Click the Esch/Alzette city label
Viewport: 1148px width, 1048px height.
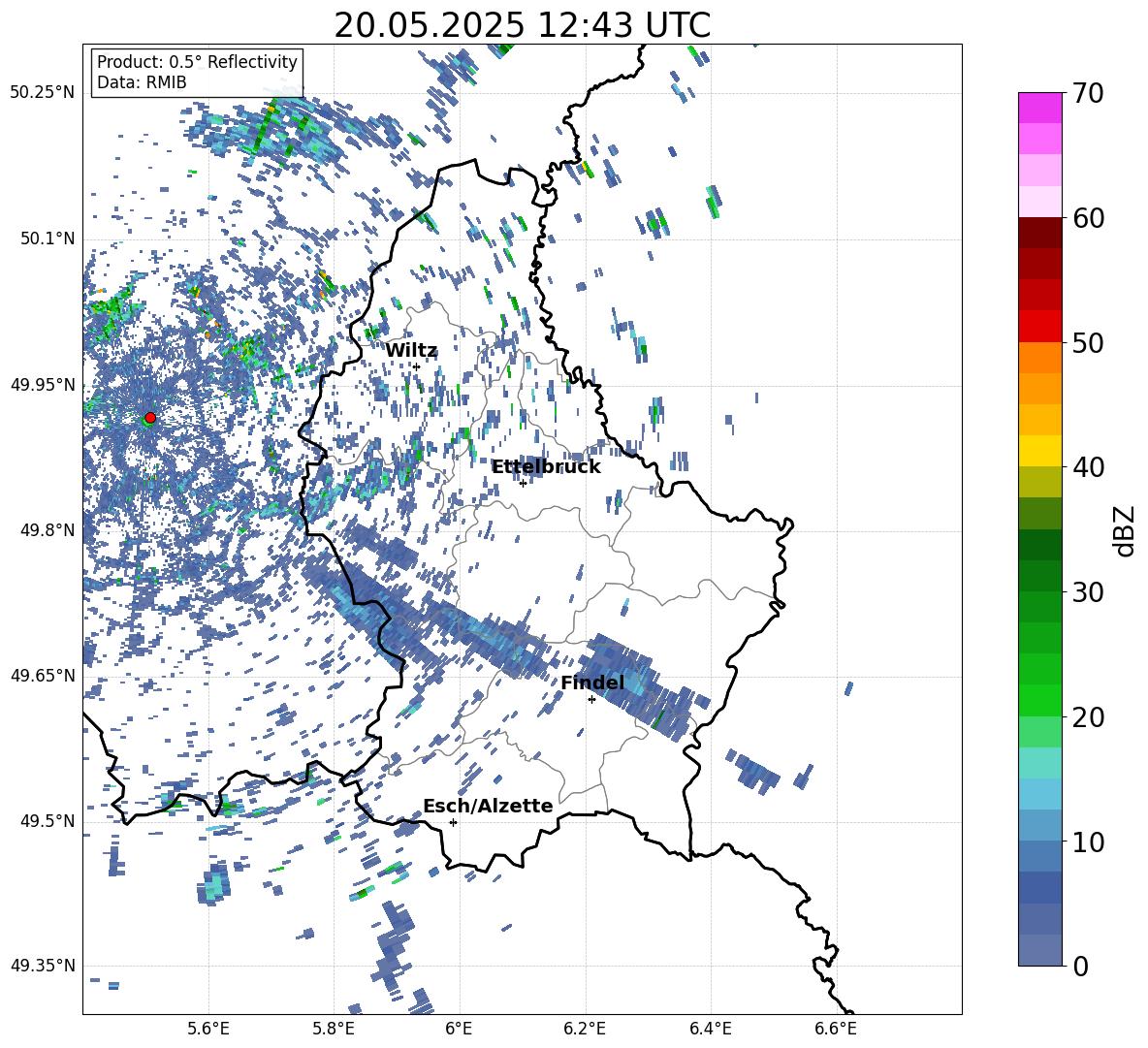(x=488, y=806)
